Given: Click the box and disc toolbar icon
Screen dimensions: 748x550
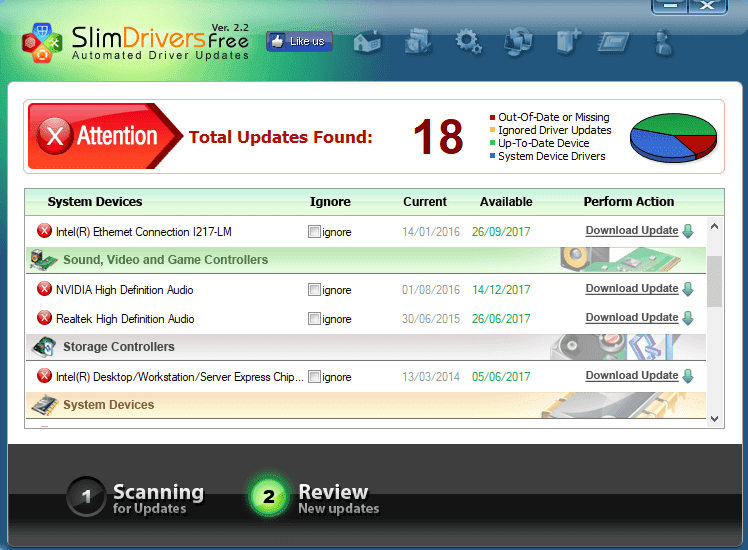Looking at the screenshot, I should coord(417,42).
